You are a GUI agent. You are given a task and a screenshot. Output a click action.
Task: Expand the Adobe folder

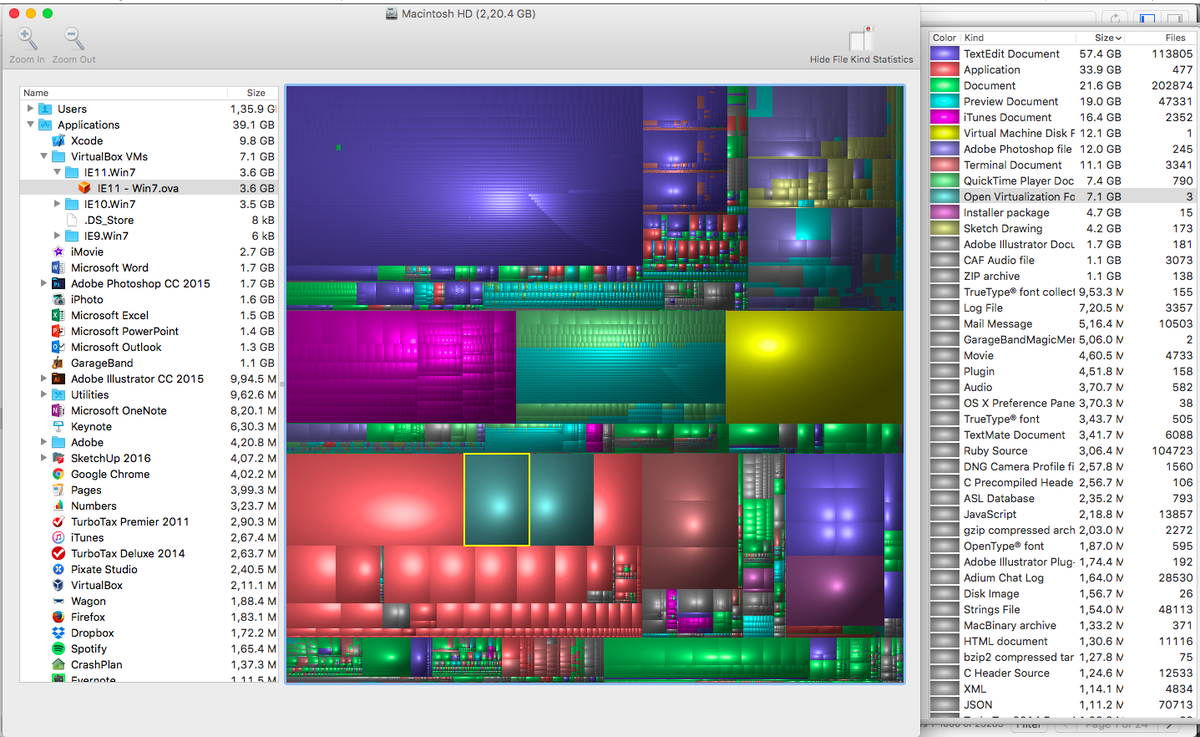[x=44, y=442]
